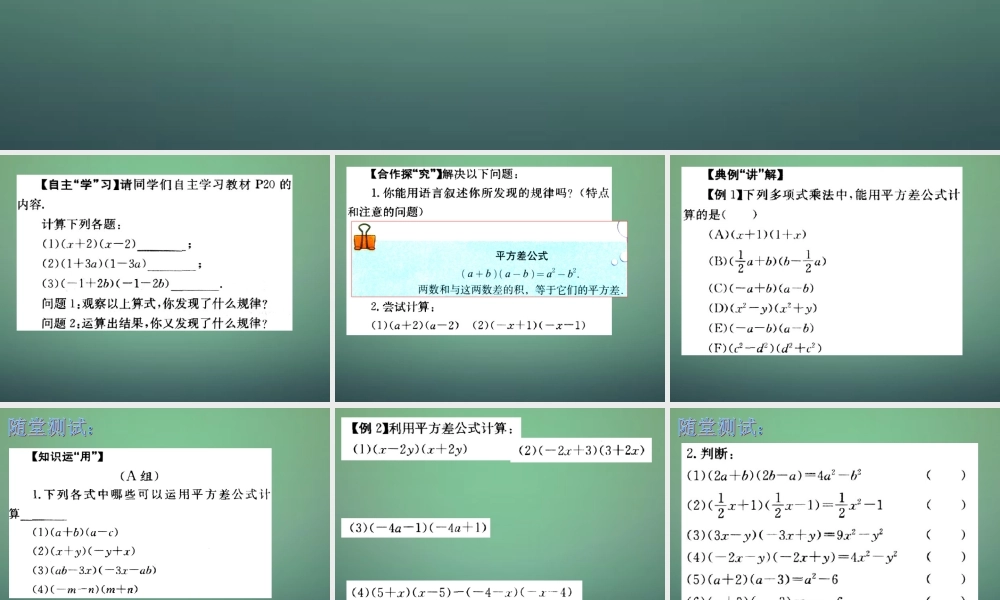Click example (1)(x−2y)(x+2y)
The height and width of the screenshot is (600, 1000).
coord(410,449)
